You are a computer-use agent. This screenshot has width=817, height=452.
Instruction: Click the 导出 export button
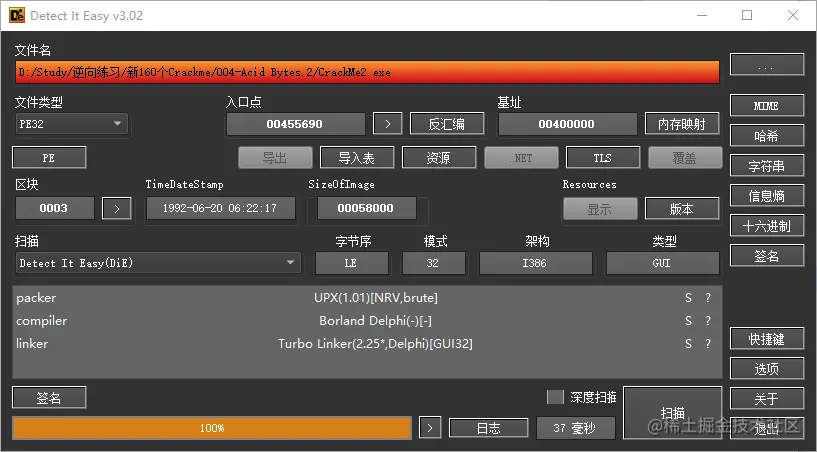(x=275, y=158)
